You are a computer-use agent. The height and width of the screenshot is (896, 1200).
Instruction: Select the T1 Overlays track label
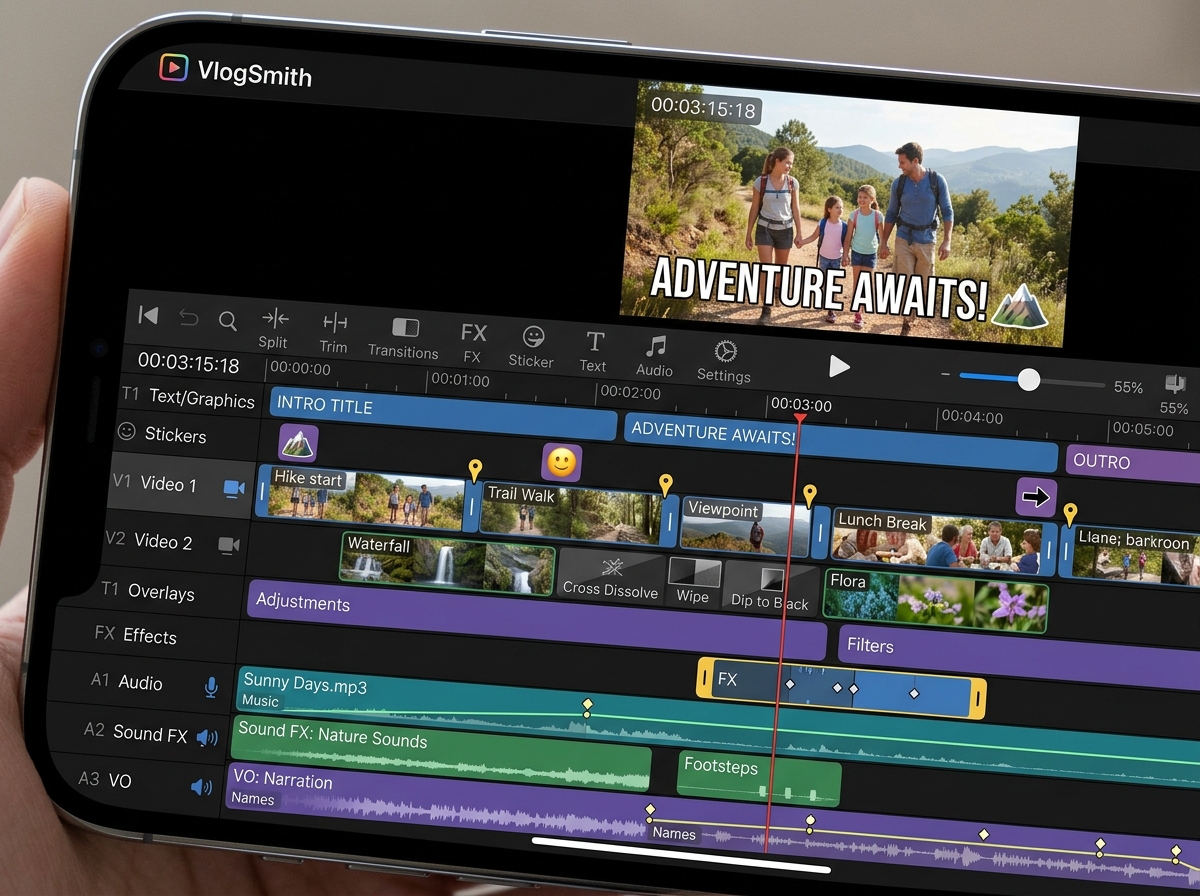tap(148, 591)
